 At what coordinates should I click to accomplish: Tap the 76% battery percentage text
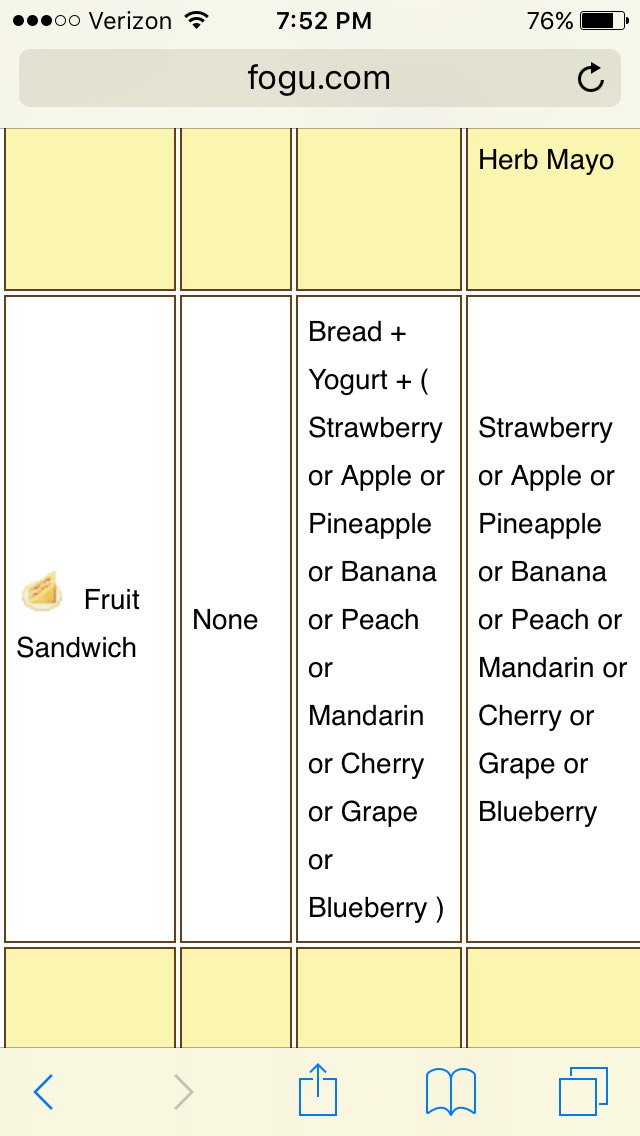pos(548,18)
